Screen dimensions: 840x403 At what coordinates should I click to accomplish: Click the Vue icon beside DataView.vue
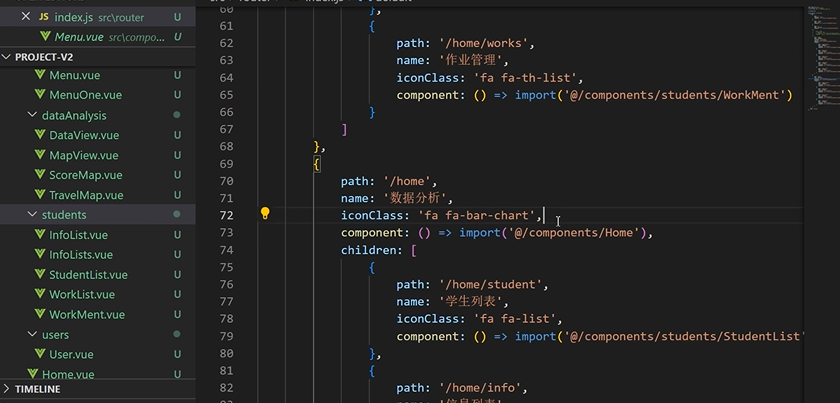coord(40,135)
